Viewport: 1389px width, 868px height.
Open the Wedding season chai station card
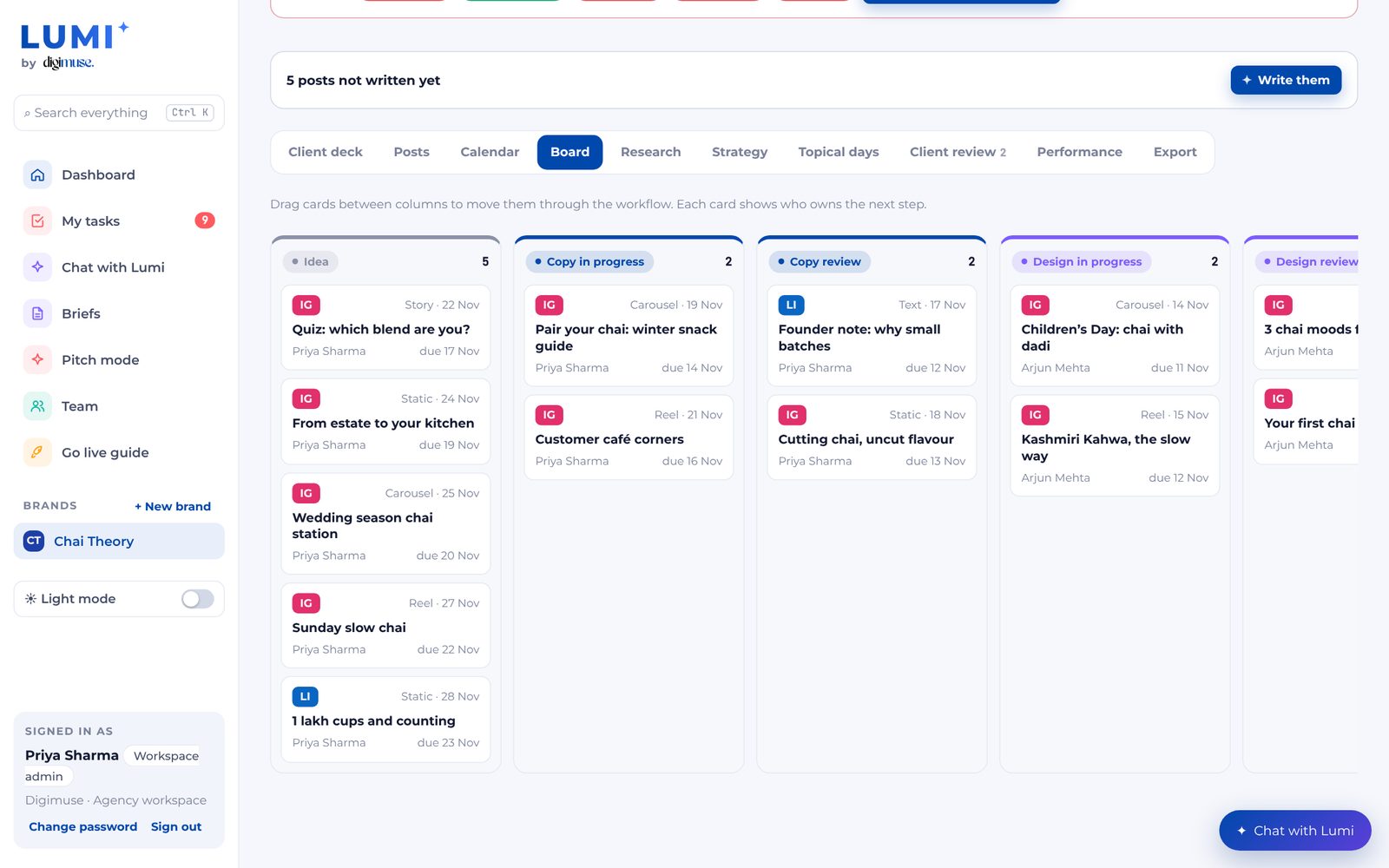pyautogui.click(x=385, y=523)
